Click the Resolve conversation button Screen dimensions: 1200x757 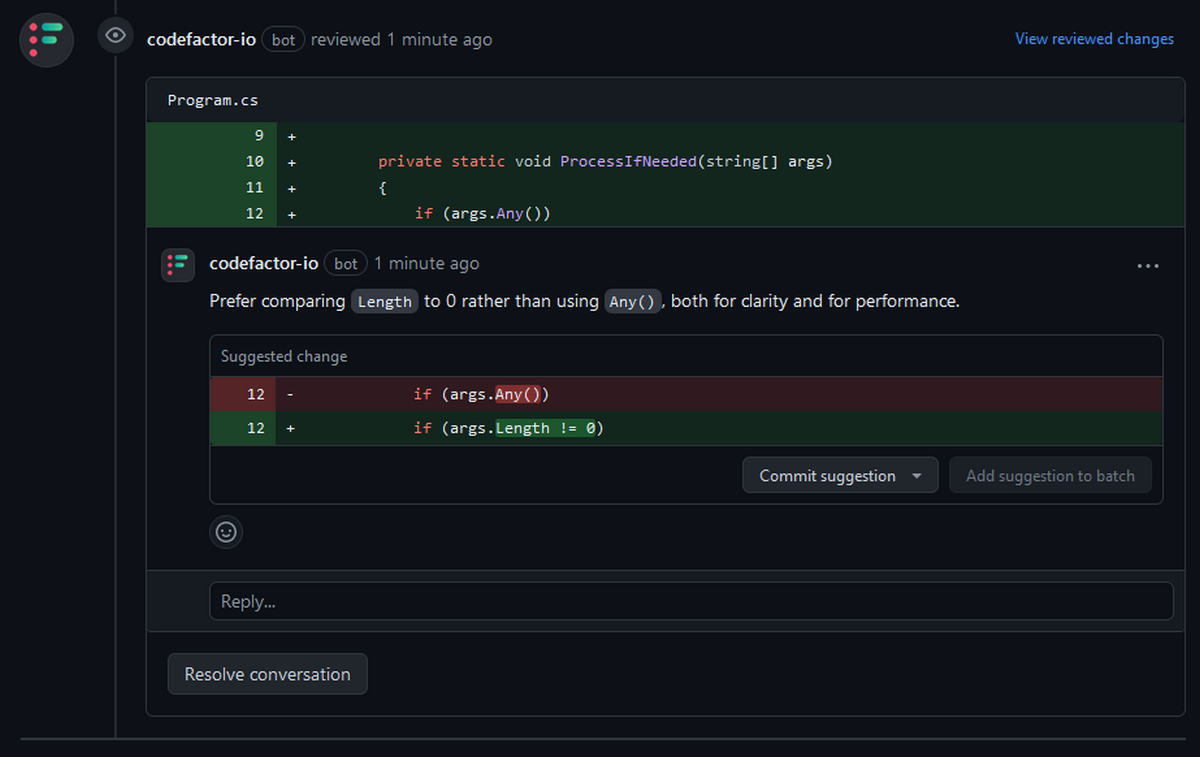coord(267,674)
